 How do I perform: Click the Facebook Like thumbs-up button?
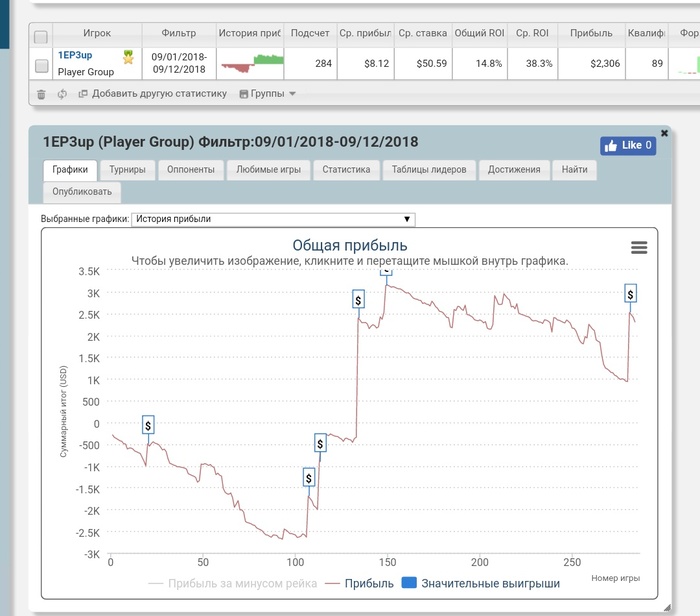[628, 146]
